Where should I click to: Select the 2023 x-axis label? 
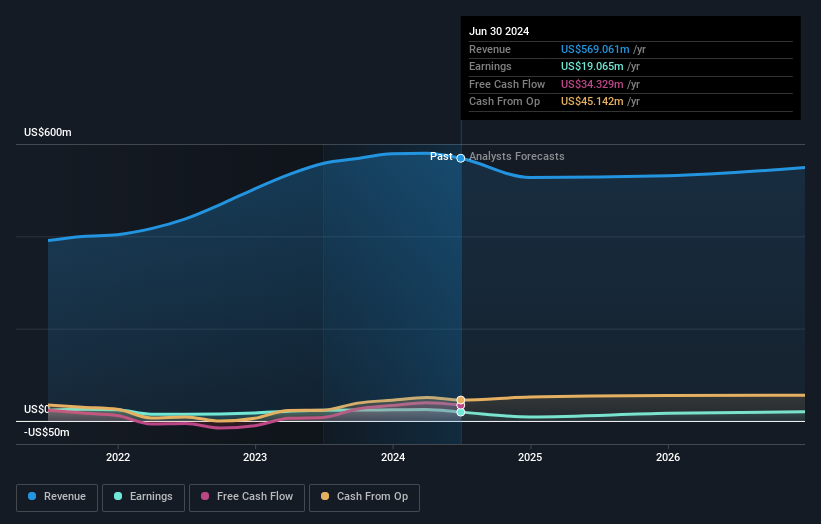coord(255,457)
